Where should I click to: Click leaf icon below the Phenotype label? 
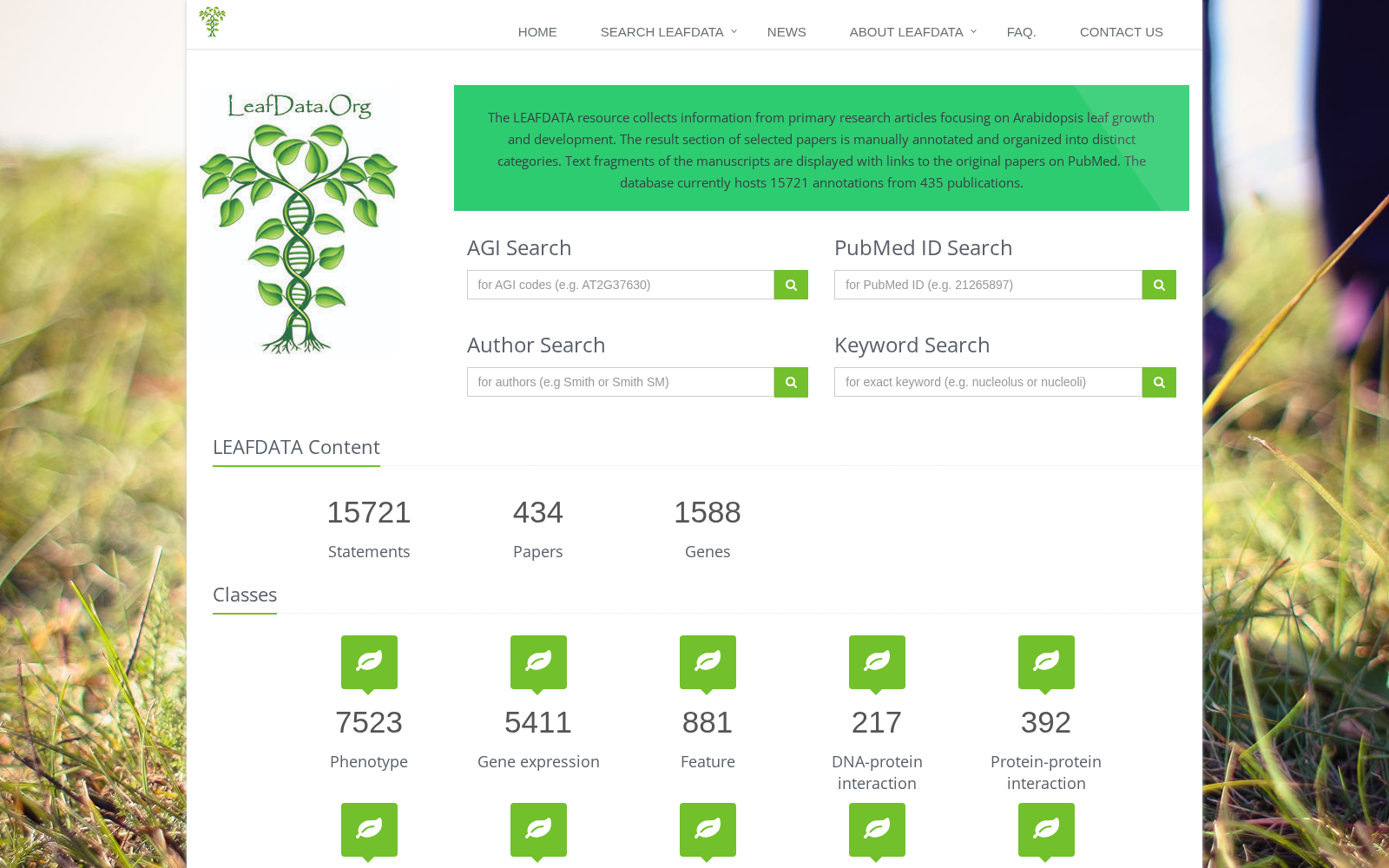pyautogui.click(x=369, y=830)
